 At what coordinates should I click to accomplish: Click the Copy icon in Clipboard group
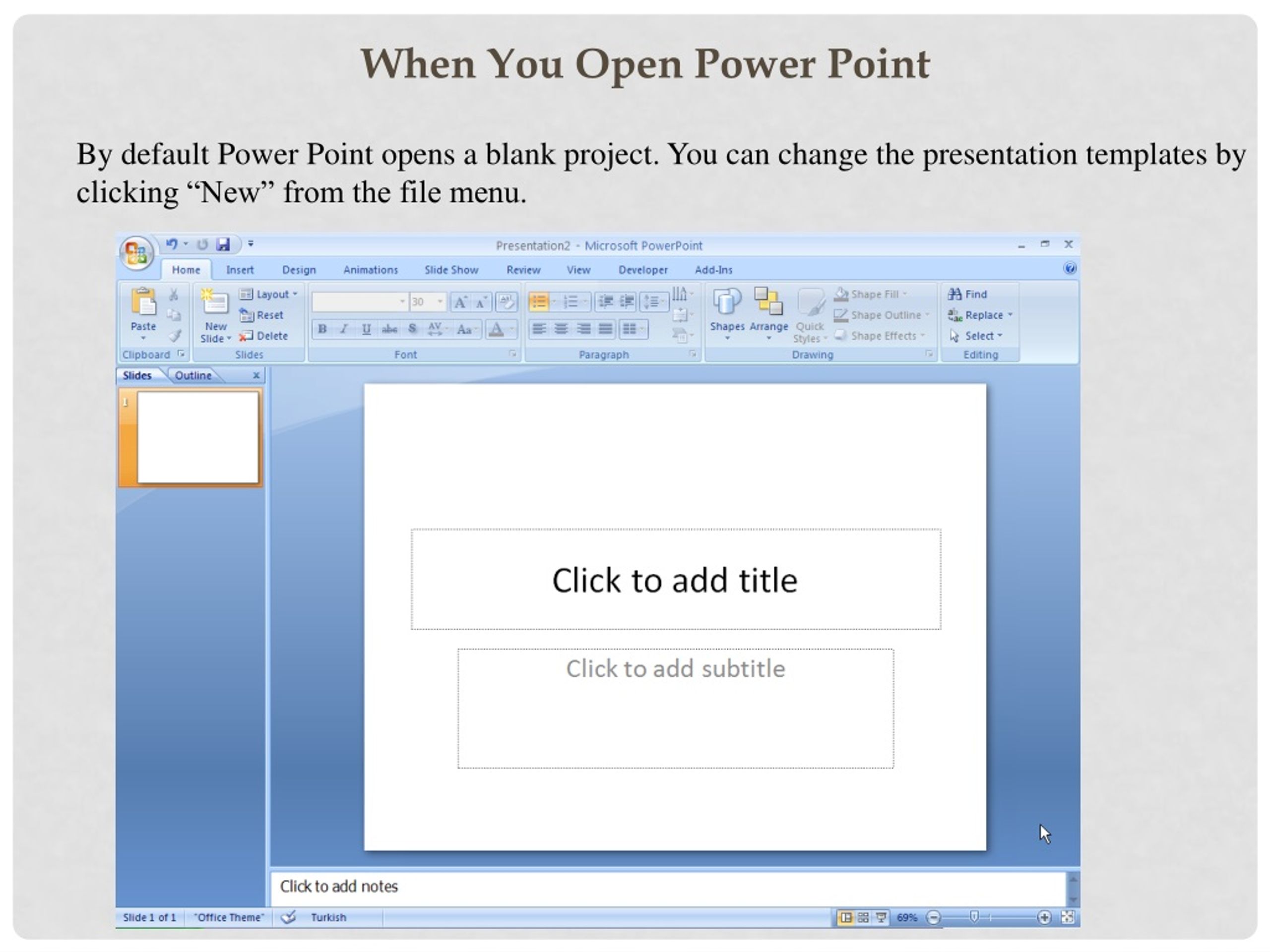click(x=174, y=316)
